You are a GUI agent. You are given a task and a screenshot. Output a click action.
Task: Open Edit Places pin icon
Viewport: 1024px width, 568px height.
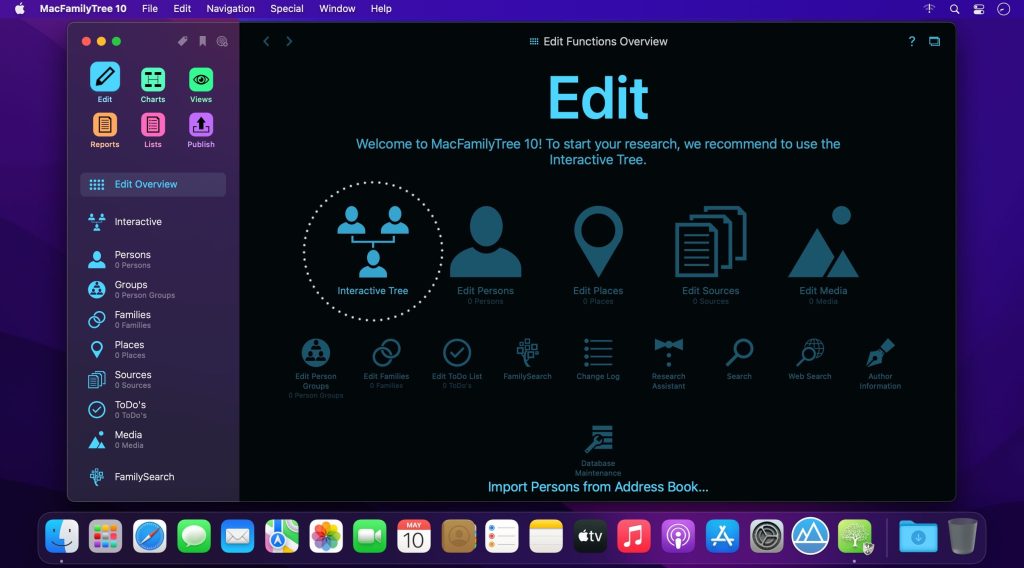598,242
